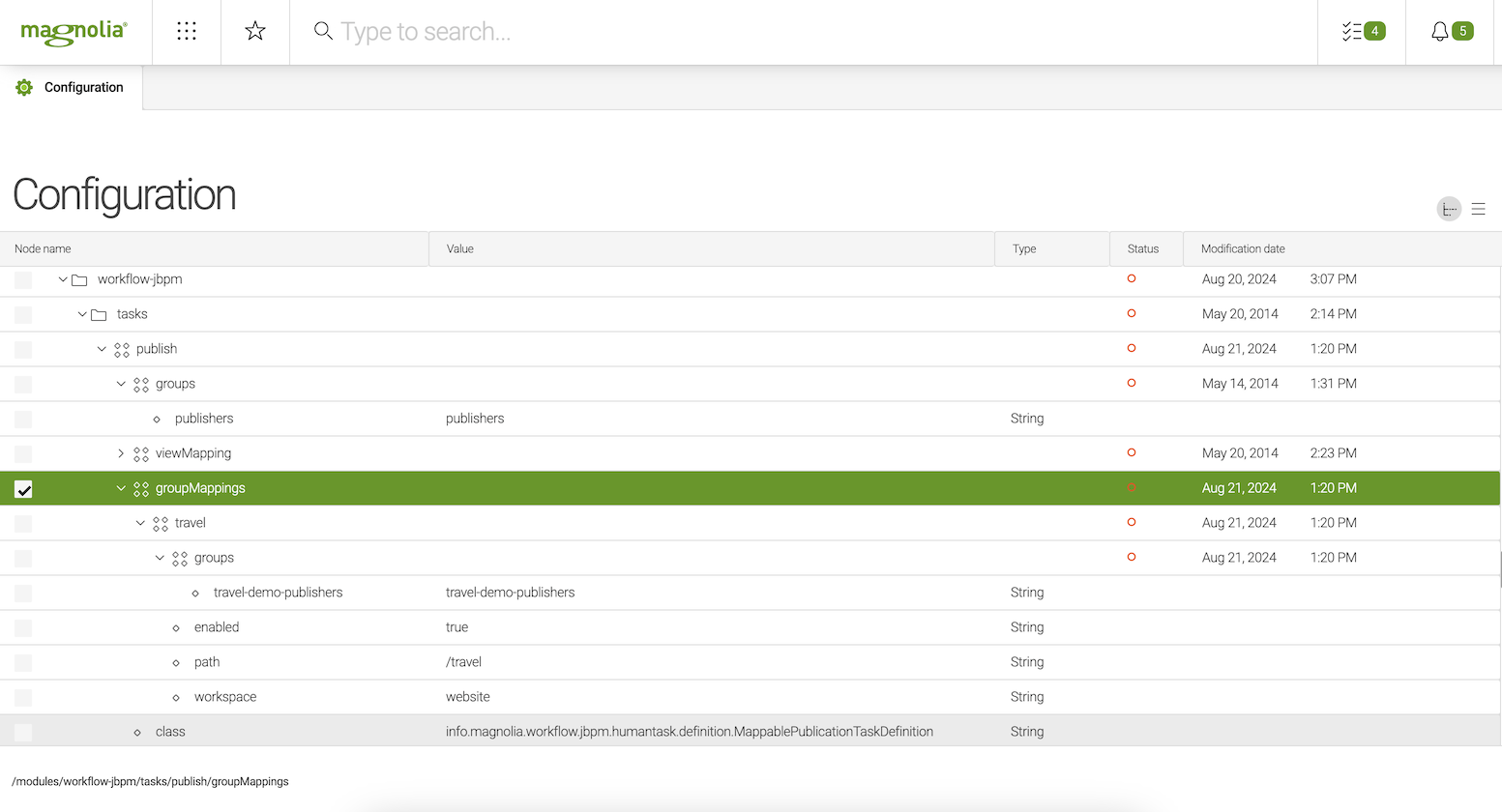This screenshot has height=812, width=1502.
Task: Select checkbox for tasks row
Action: coord(23,315)
